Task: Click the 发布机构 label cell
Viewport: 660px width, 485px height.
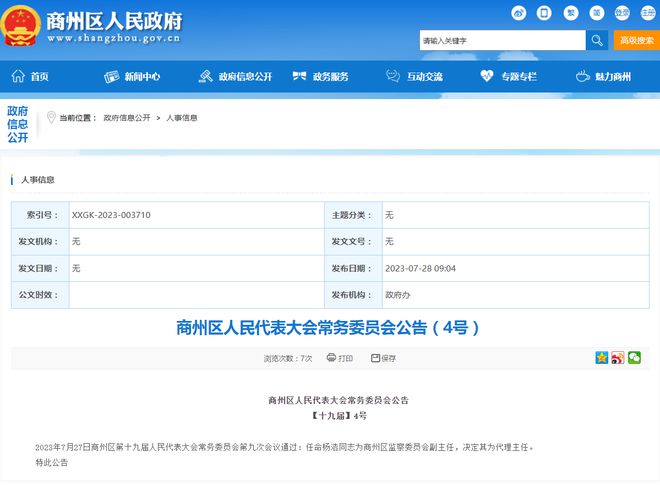Action: coord(353,295)
